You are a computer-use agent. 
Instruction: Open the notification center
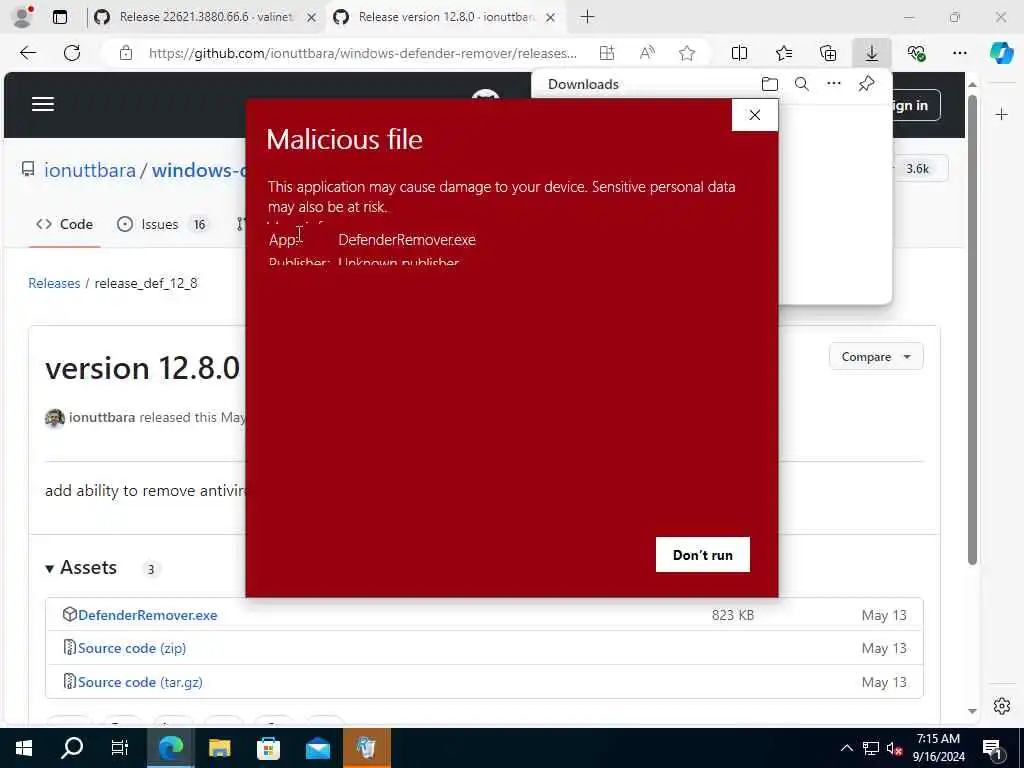click(993, 748)
